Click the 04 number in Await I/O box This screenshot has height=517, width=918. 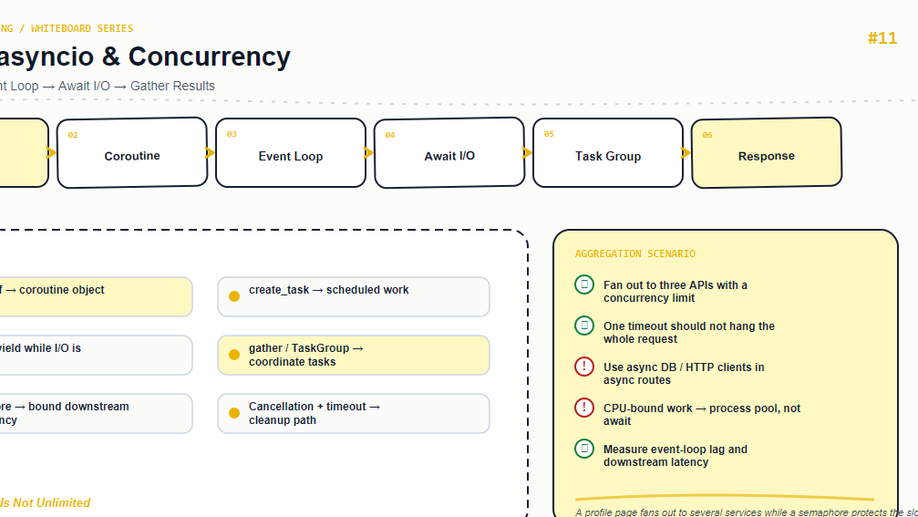coord(390,135)
